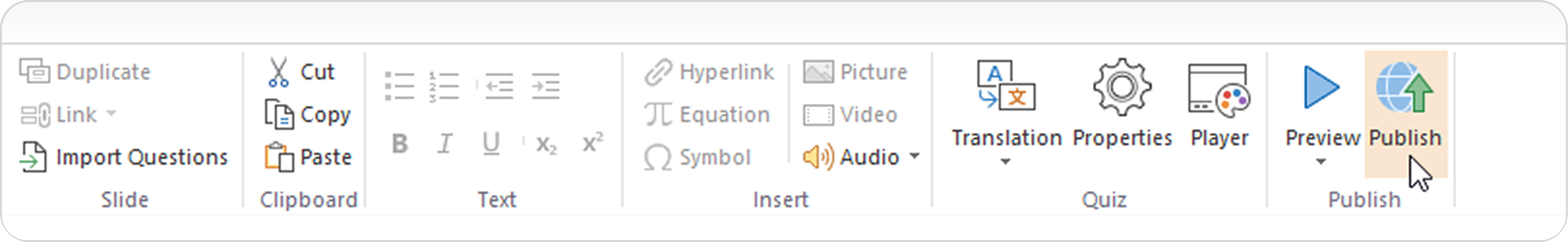Toggle Italic text formatting
1568x242 pixels.
[x=445, y=144]
